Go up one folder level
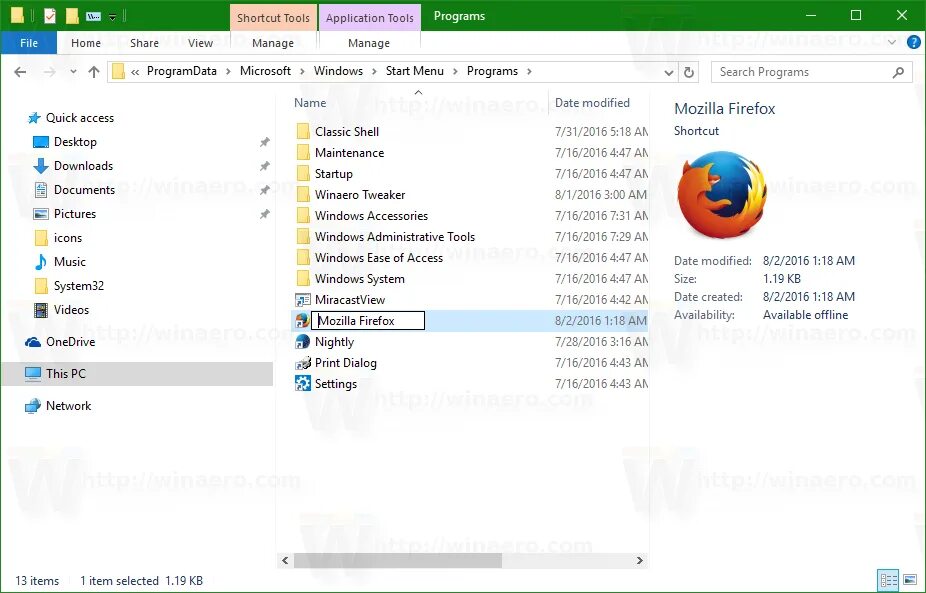The width and height of the screenshot is (926, 593). pos(94,72)
